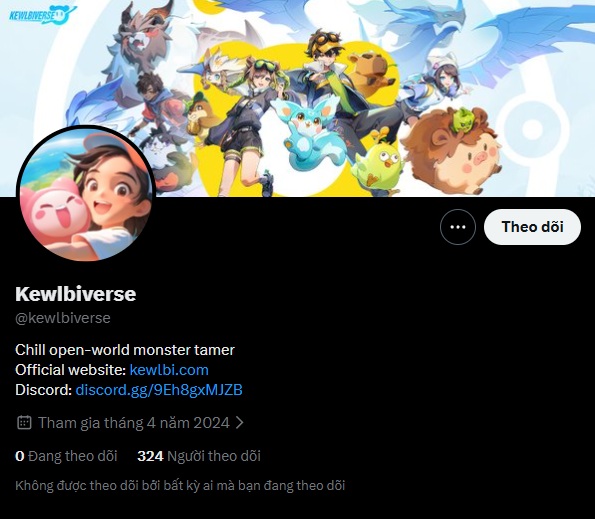The width and height of the screenshot is (595, 519).
Task: Follow the account with Theo dõi button
Action: click(x=532, y=227)
